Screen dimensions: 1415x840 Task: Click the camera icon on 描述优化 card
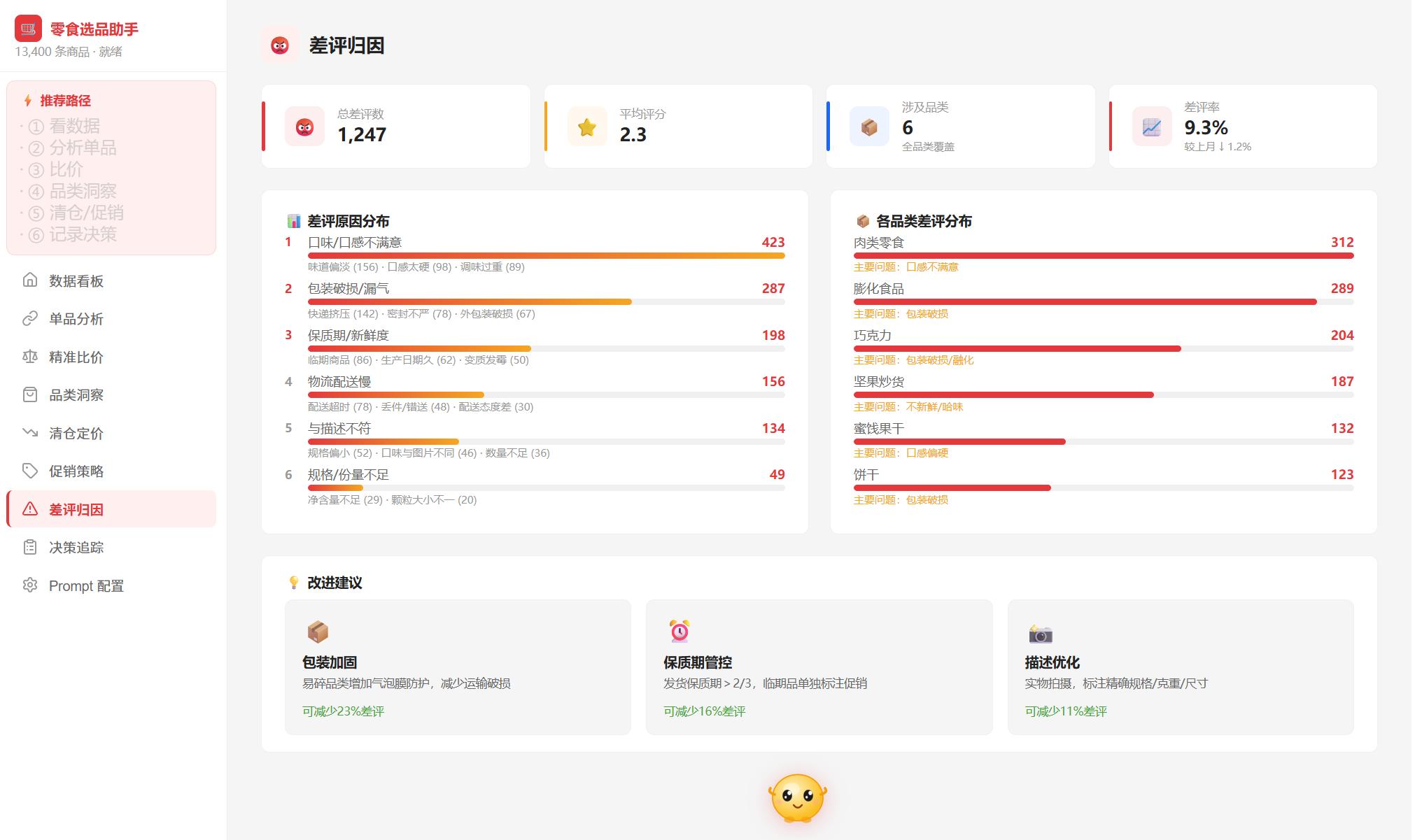[1041, 634]
